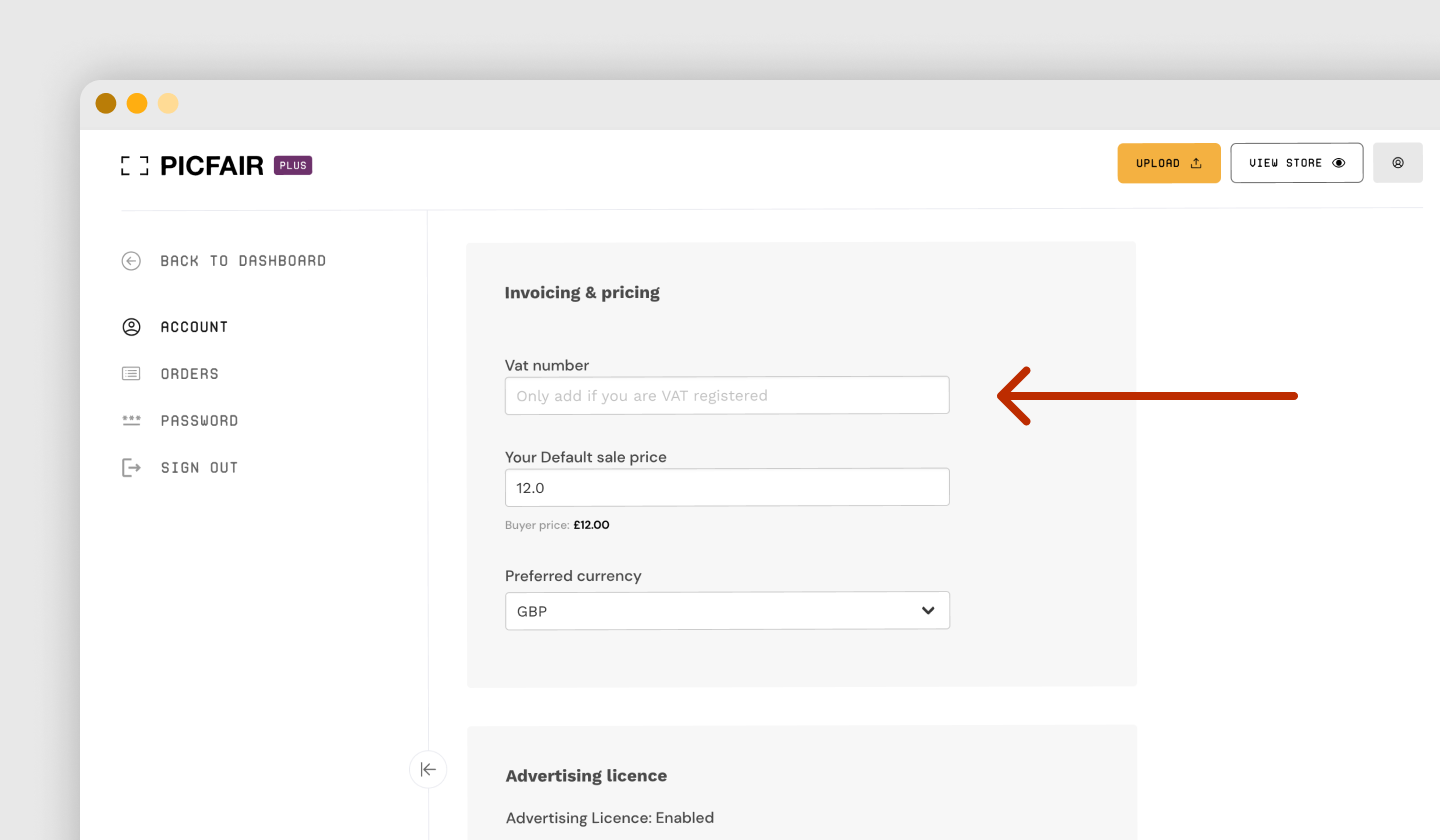Click the Preferred currency label

click(573, 576)
